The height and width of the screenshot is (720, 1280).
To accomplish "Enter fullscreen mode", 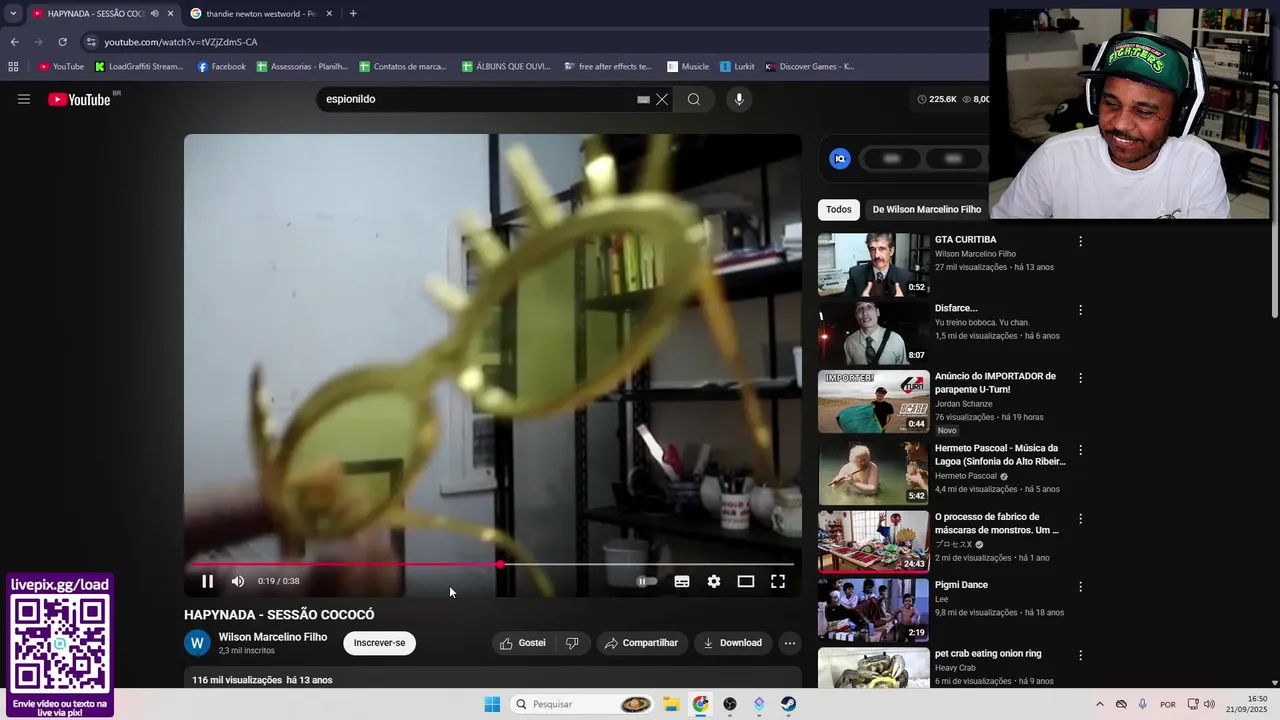I will (778, 581).
